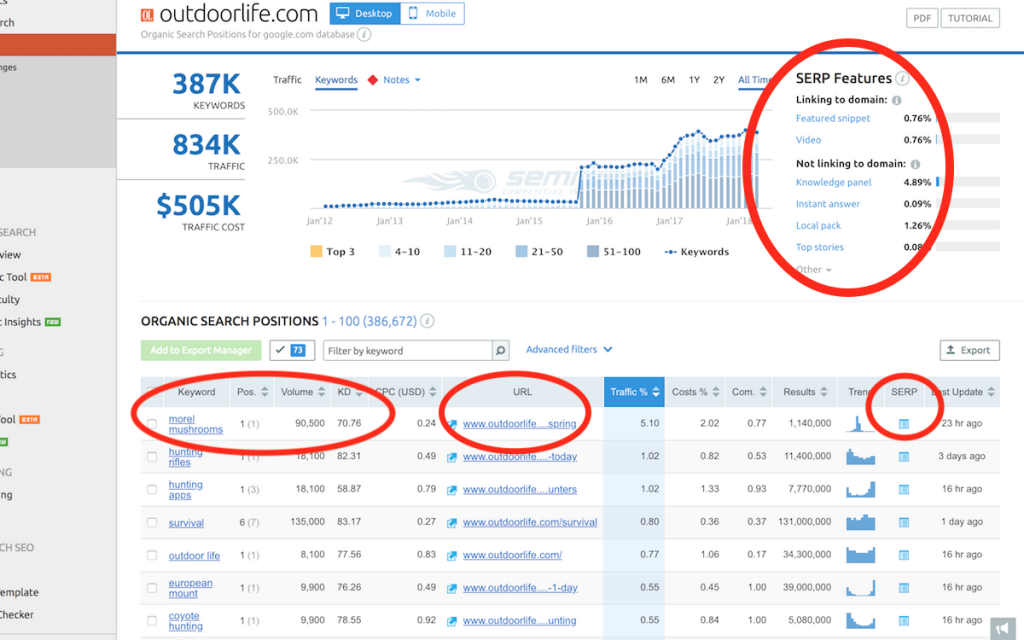The height and width of the screenshot is (640, 1024).
Task: Click info icon beside Linking to domain
Action: [x=897, y=100]
